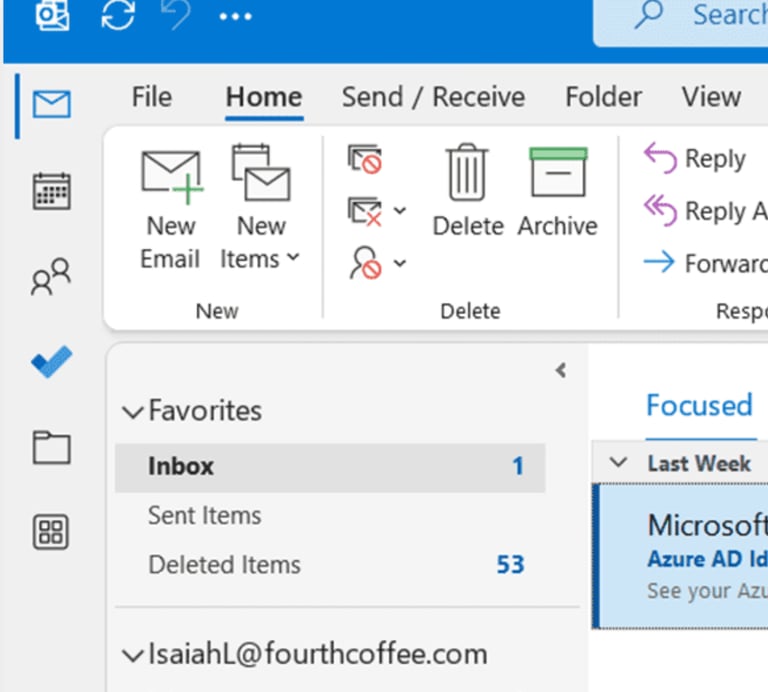Click the Undo arrow in quick access toolbar
This screenshot has height=692, width=768.
[x=176, y=15]
